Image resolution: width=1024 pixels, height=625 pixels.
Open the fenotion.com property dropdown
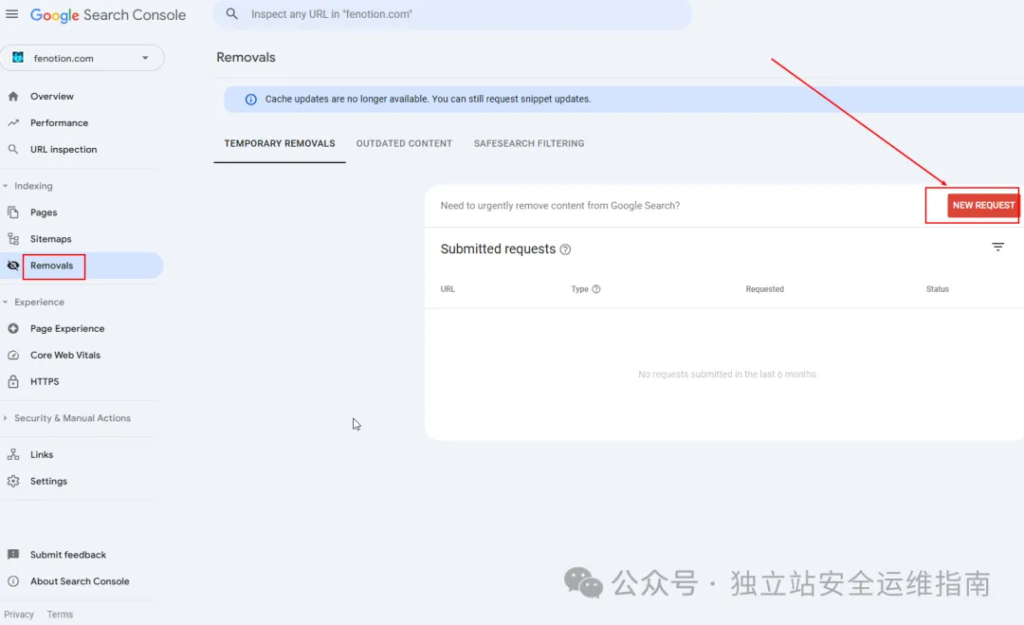pos(82,58)
